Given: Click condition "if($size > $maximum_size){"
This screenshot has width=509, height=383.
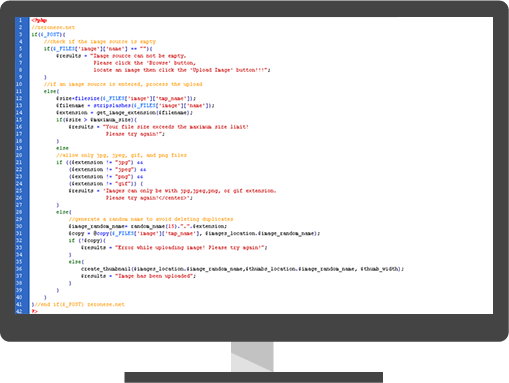Looking at the screenshot, I should point(96,120).
